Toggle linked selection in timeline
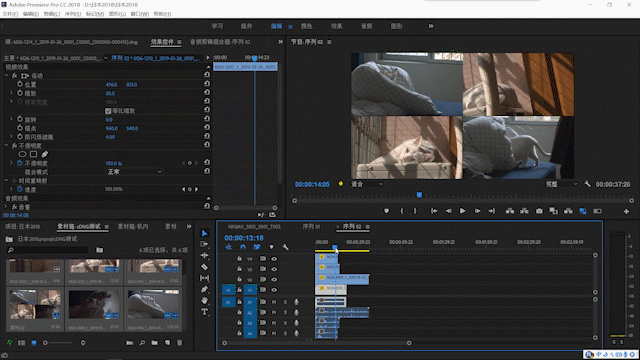The width and height of the screenshot is (640, 360). click(257, 247)
